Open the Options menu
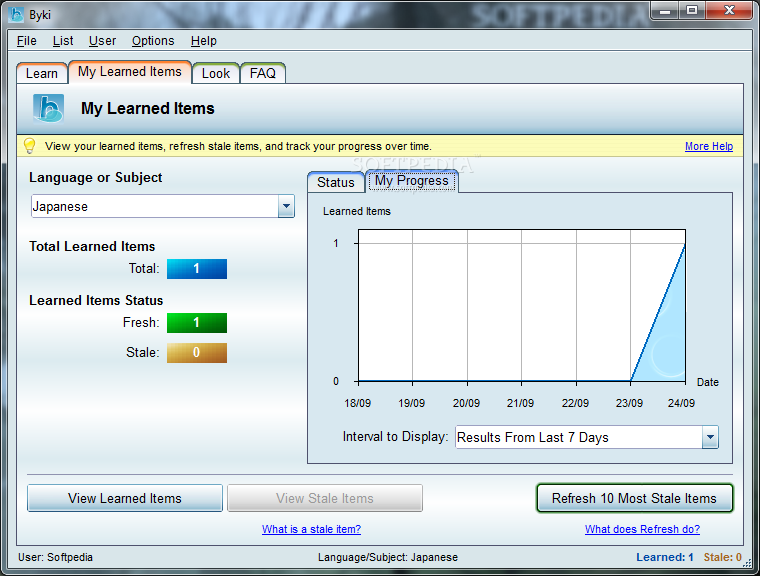The width and height of the screenshot is (760, 576). pyautogui.click(x=153, y=41)
